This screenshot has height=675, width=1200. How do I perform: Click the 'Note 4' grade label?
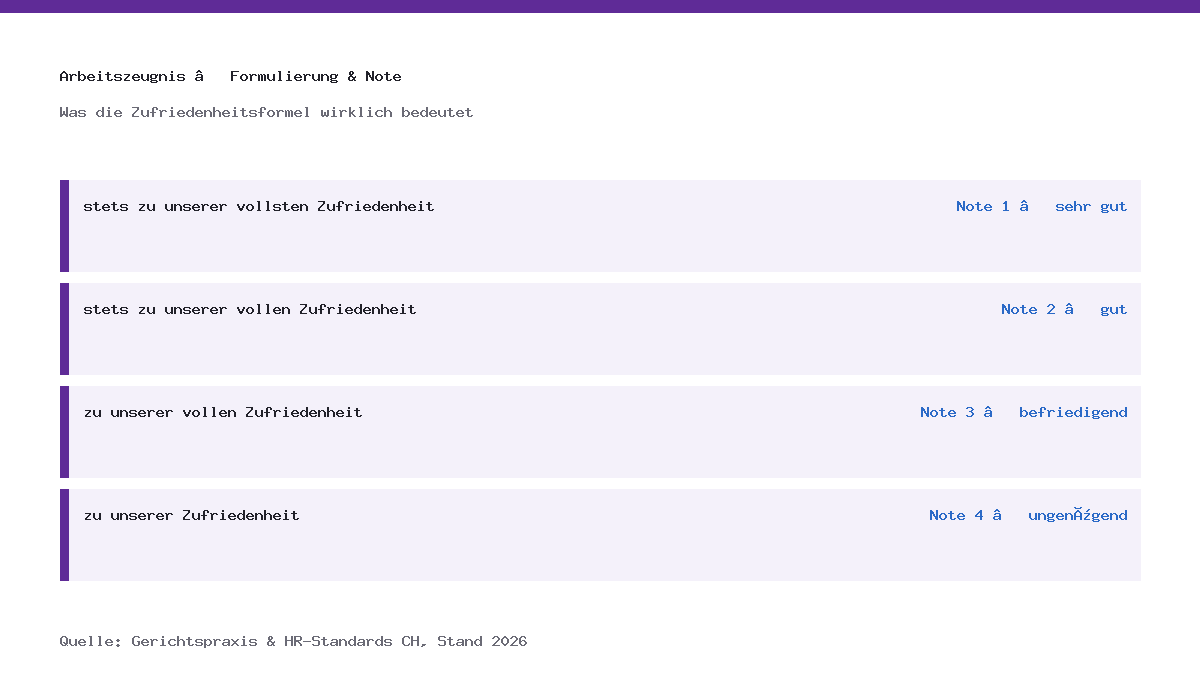[x=1028, y=515]
